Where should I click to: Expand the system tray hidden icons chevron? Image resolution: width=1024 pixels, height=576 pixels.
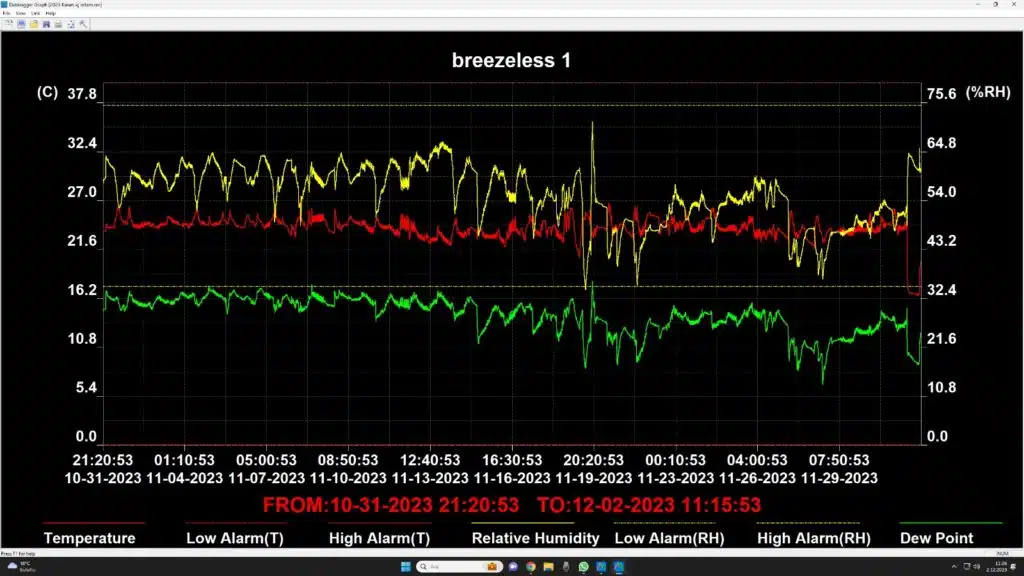point(953,567)
